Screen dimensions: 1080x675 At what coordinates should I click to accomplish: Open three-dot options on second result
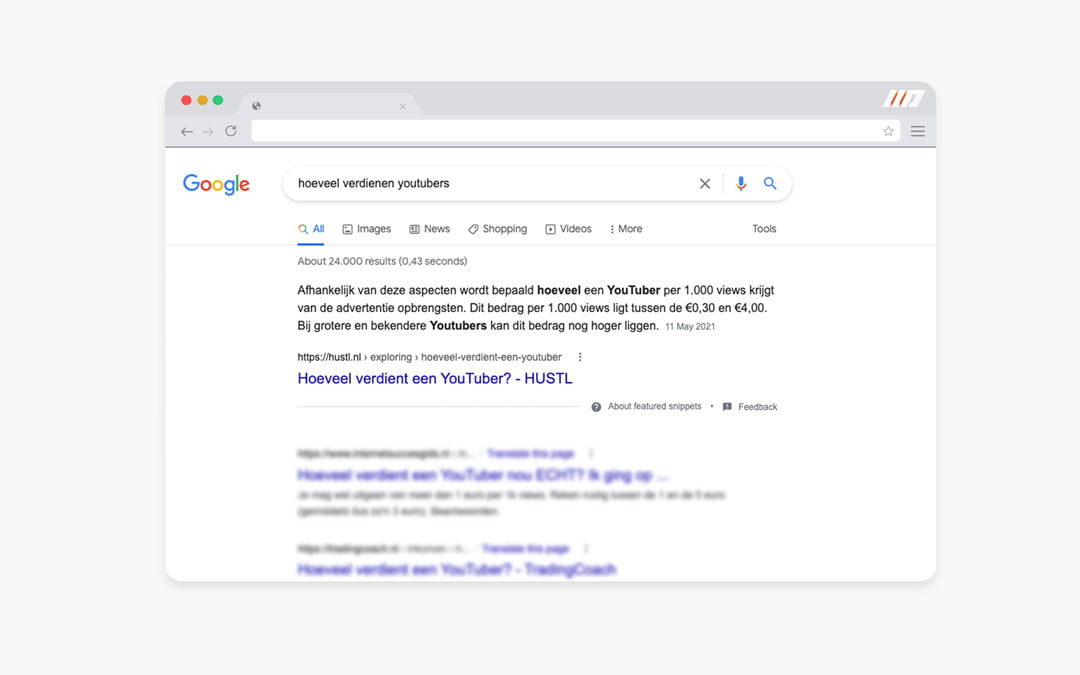point(591,453)
